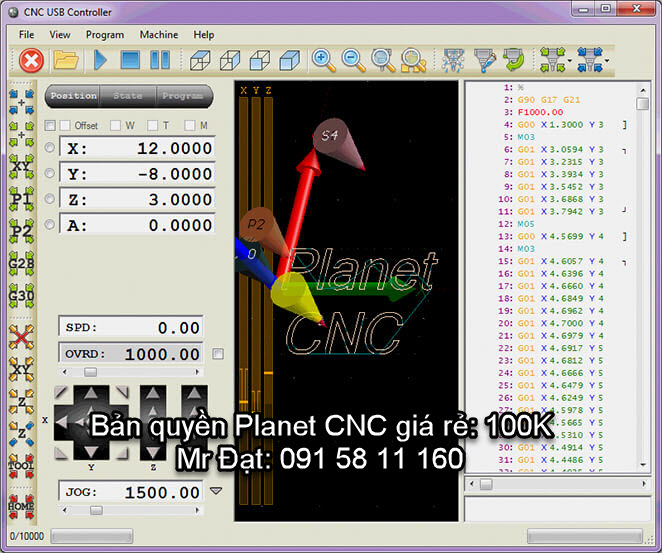662x553 pixels.
Task: Toggle the M checkbox
Action: pyautogui.click(x=190, y=125)
